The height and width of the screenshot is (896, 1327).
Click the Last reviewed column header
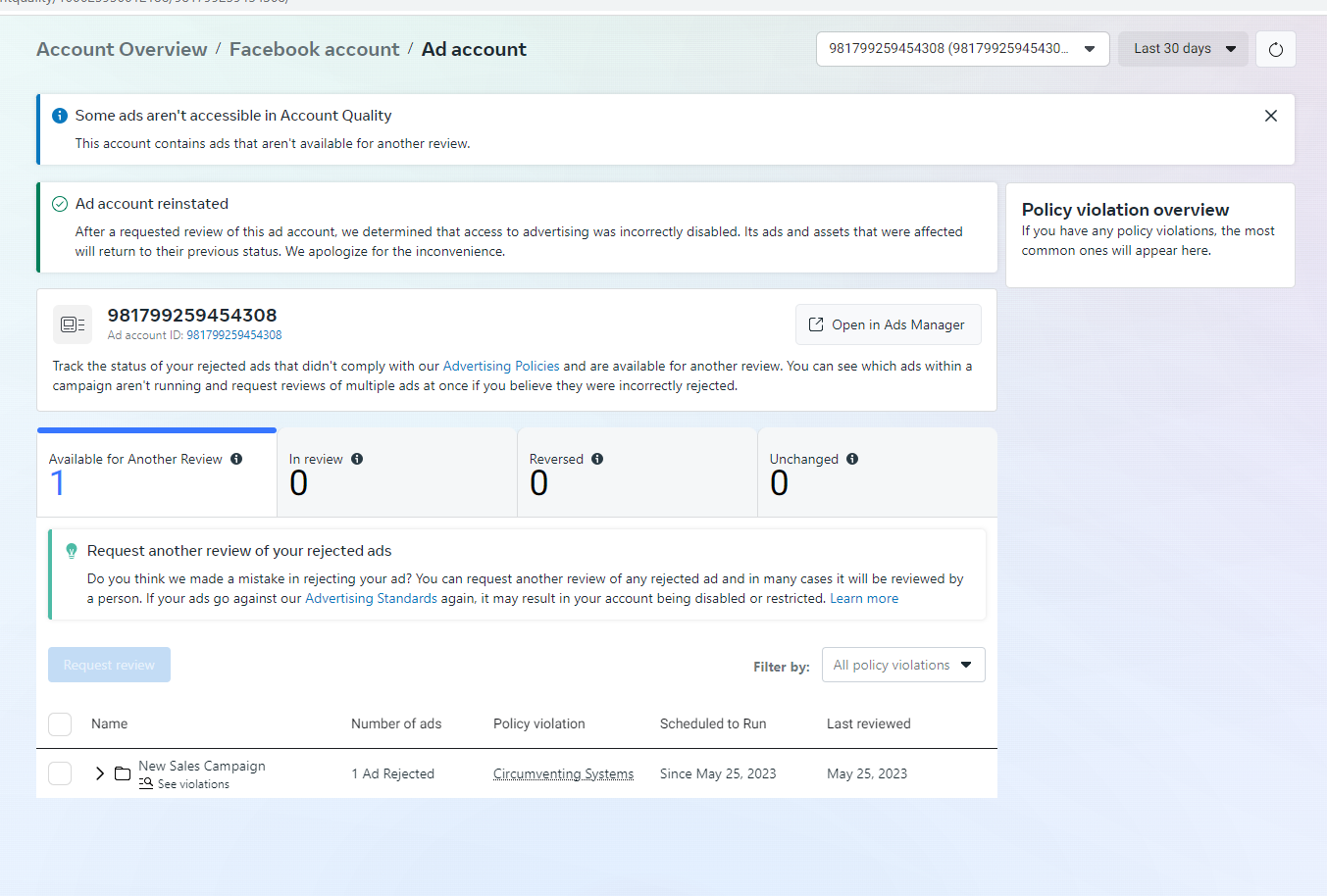(x=869, y=723)
